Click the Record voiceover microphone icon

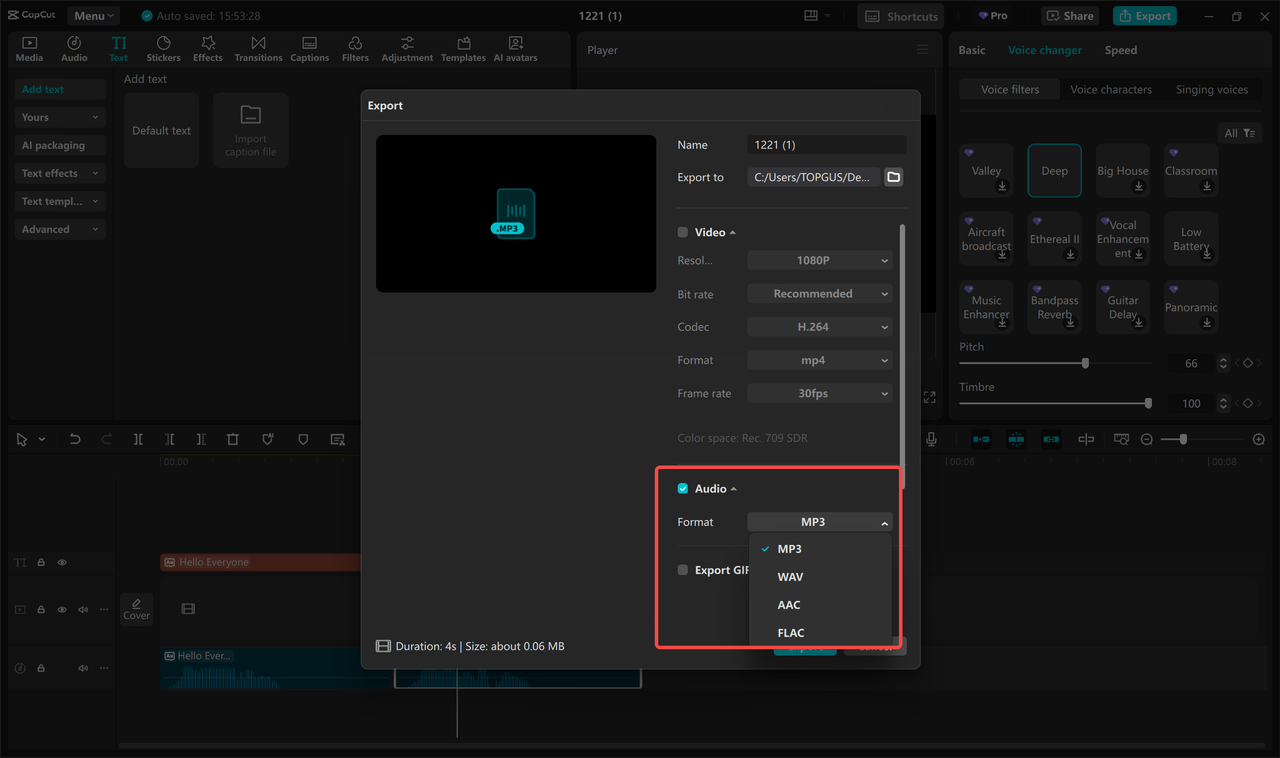click(931, 438)
